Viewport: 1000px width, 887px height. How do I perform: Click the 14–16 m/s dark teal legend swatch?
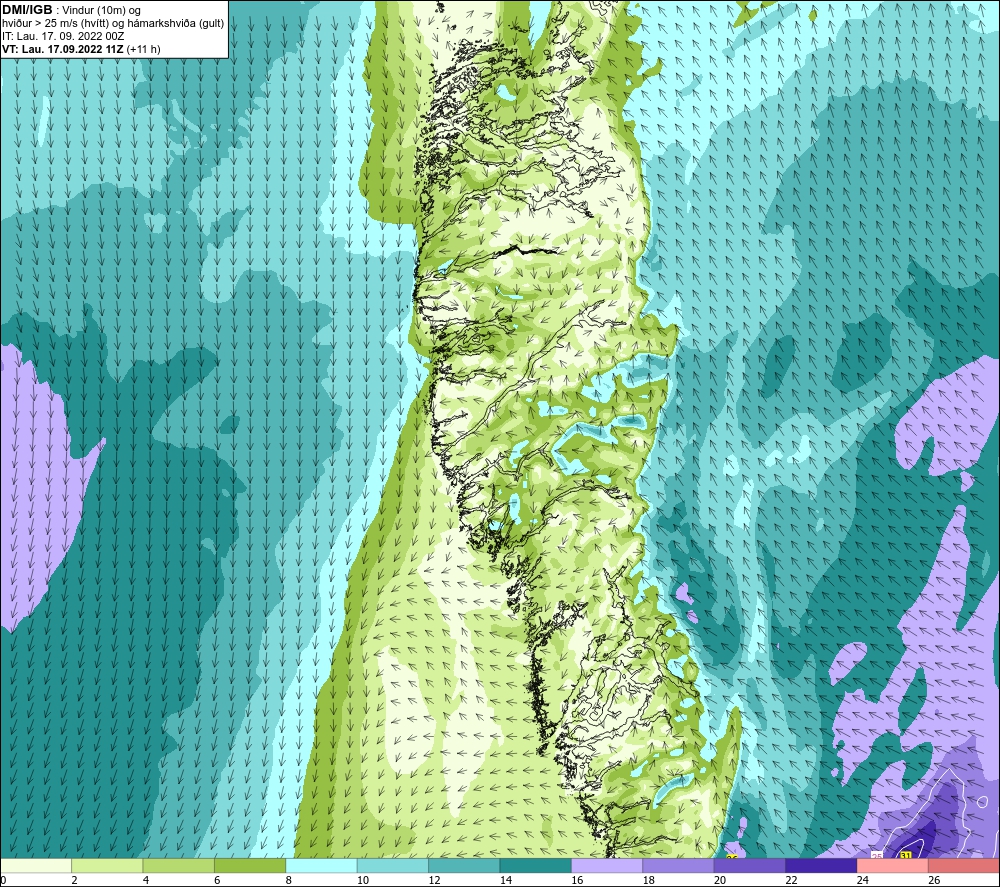coord(536,866)
